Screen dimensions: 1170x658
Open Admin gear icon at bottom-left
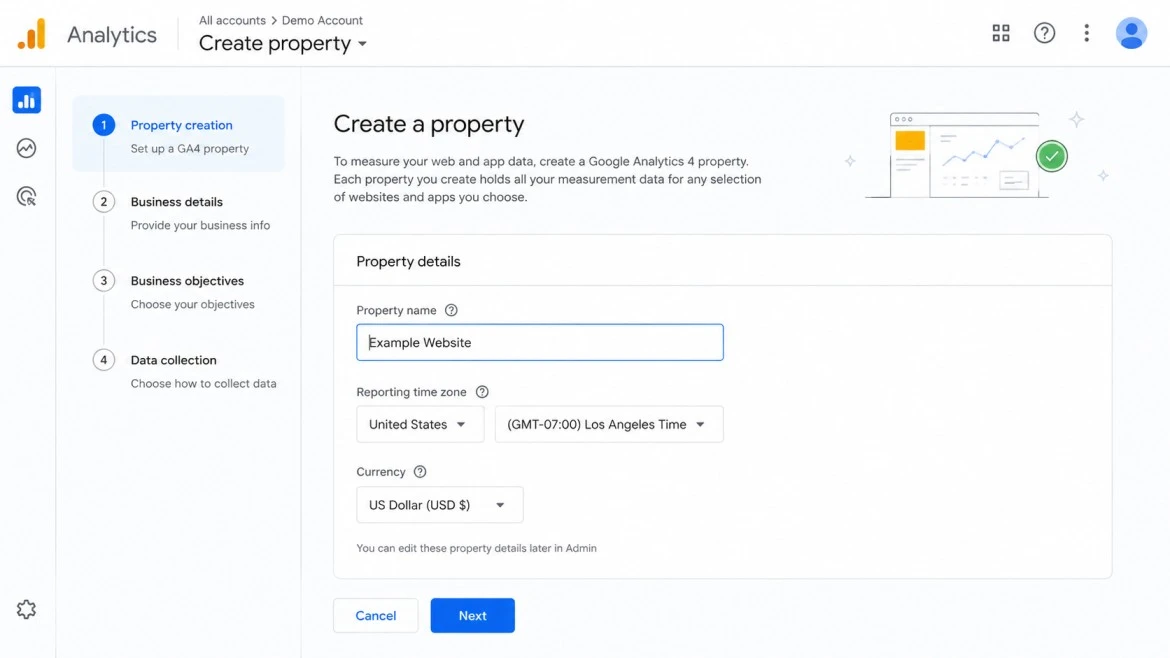(x=26, y=610)
